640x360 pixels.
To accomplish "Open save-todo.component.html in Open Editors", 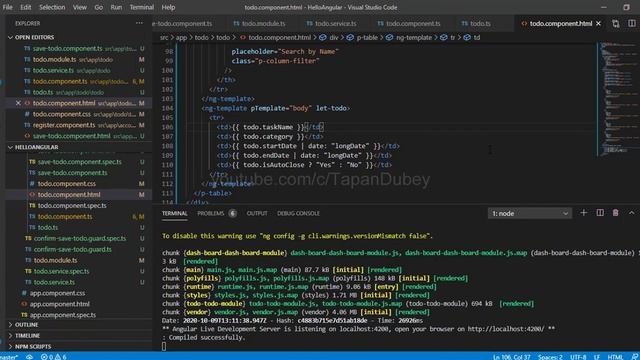I will pos(78,136).
